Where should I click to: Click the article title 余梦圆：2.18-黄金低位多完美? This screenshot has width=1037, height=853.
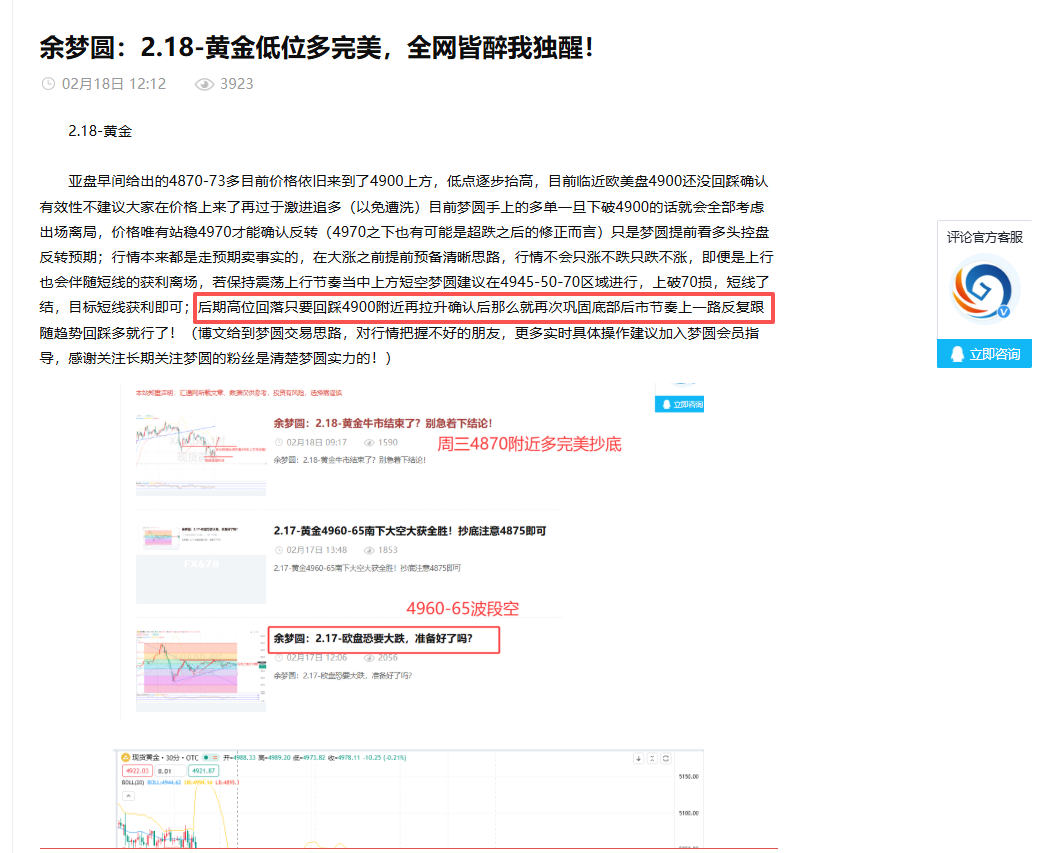pyautogui.click(x=316, y=48)
